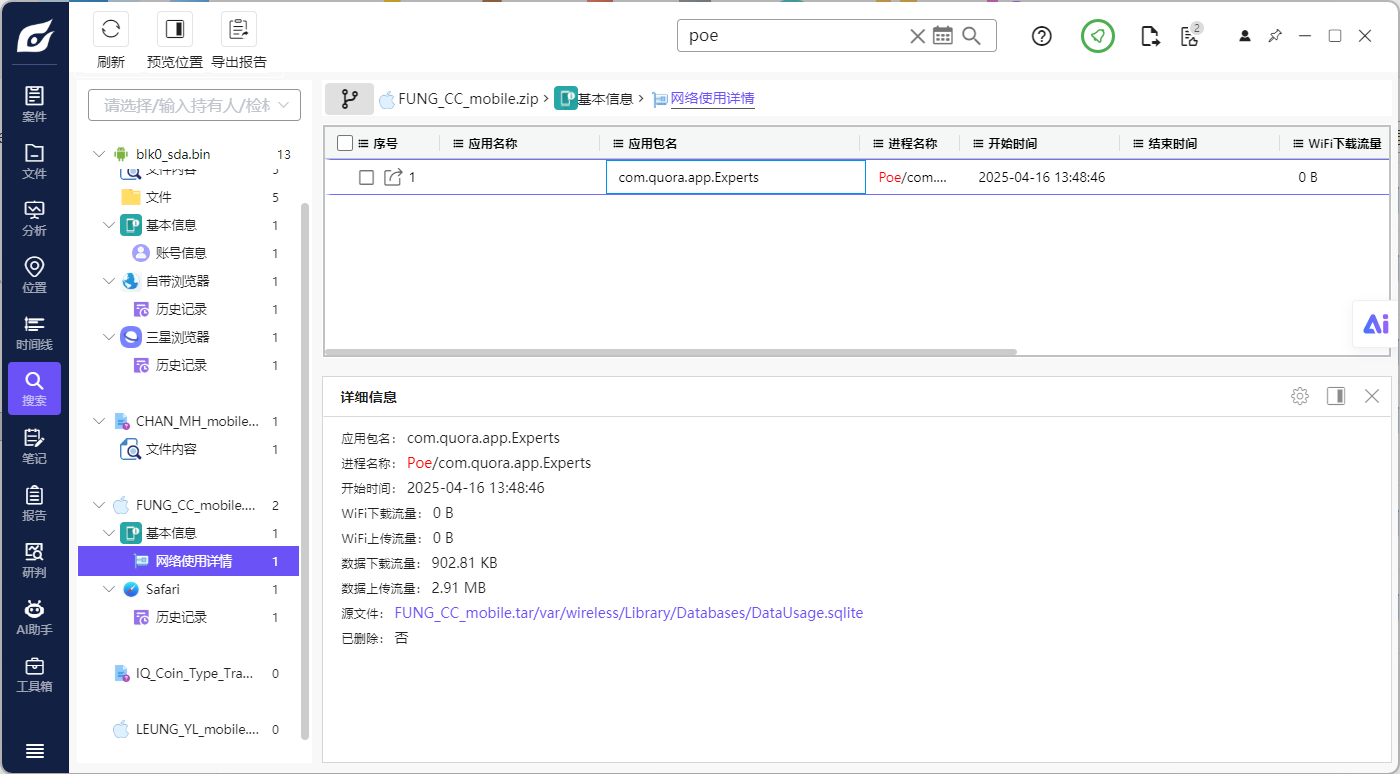Image resolution: width=1400 pixels, height=774 pixels.
Task: Select the 账号信息 tree item
Action: coord(188,253)
